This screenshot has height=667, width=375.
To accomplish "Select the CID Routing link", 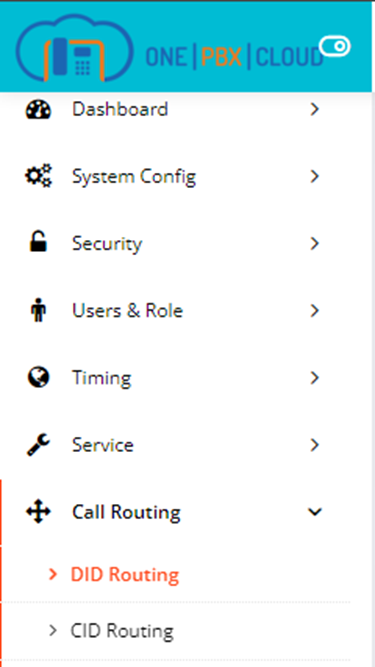I will 122,630.
